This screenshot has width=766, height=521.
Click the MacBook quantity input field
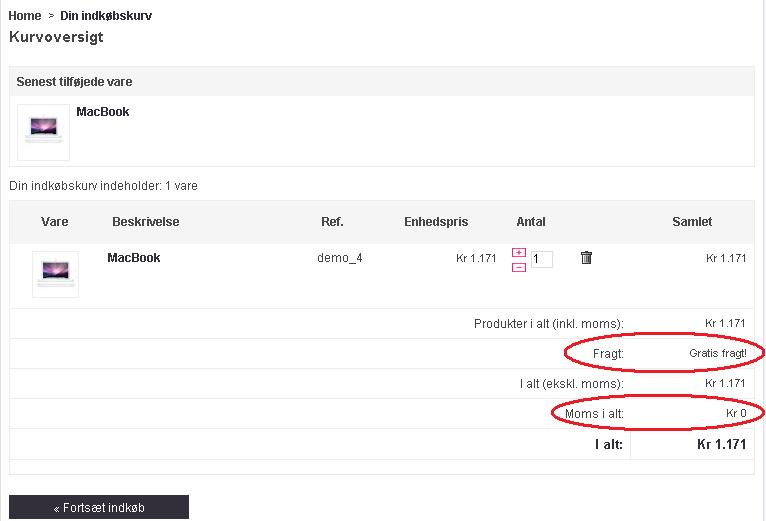542,259
